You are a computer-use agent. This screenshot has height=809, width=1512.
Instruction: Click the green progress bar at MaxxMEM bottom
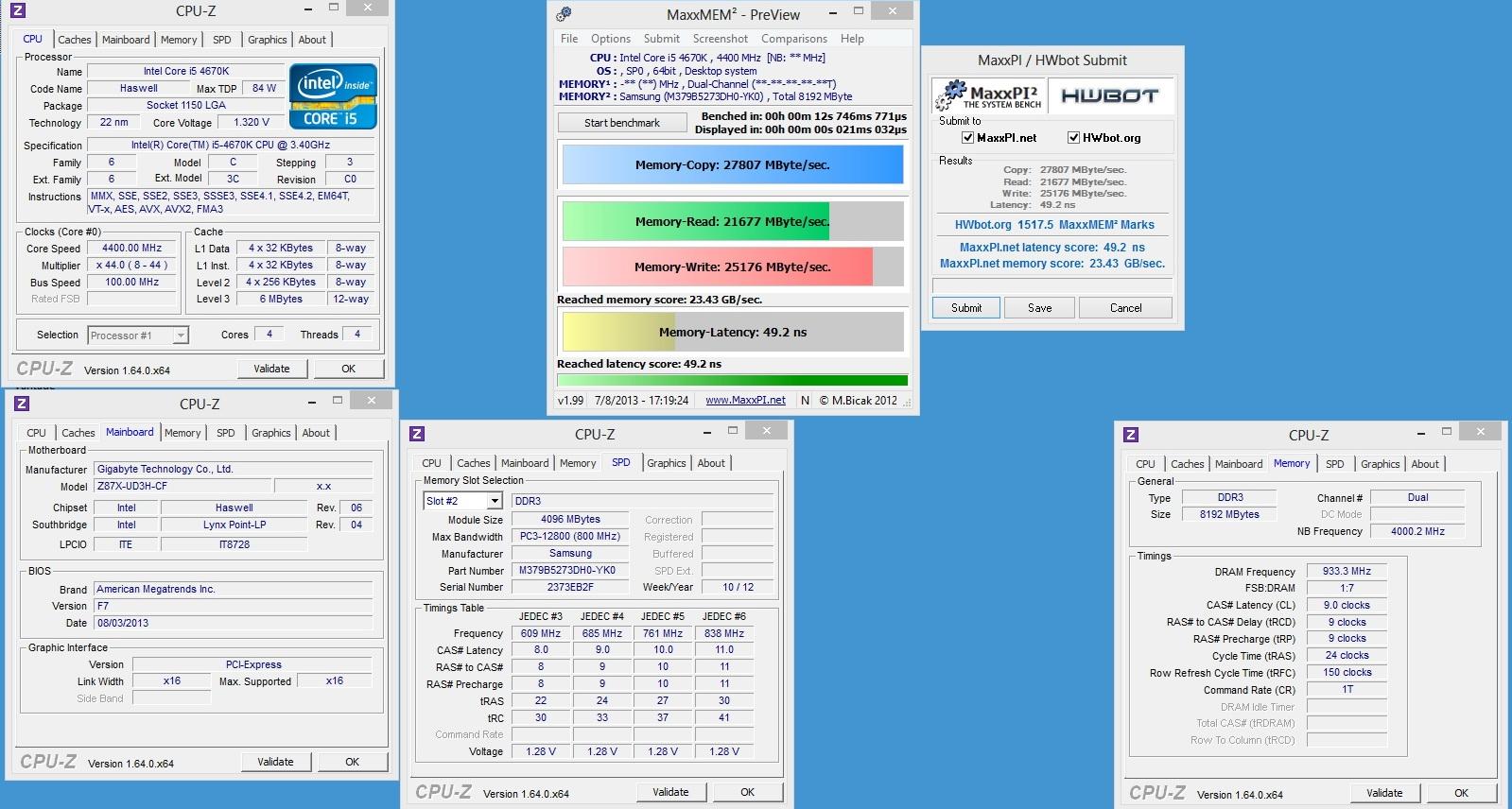pyautogui.click(x=733, y=381)
